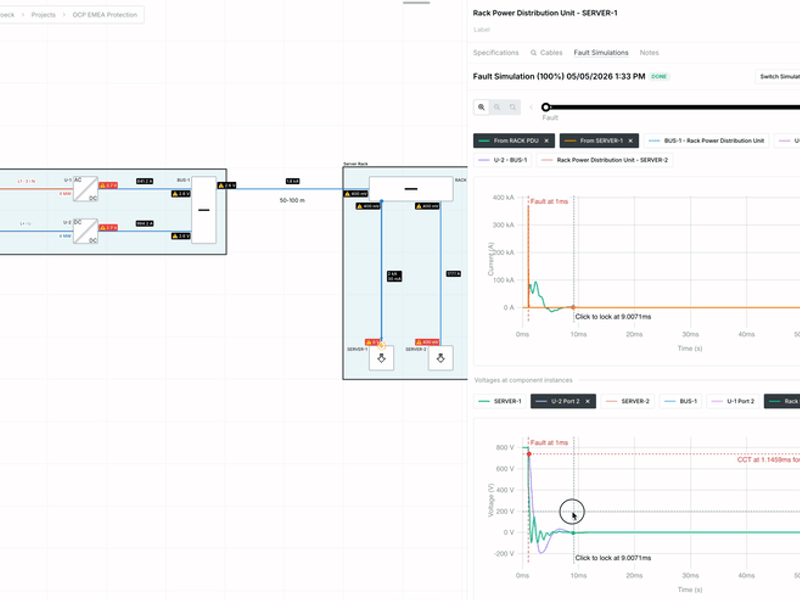Deselect the U-2 Port 2 voltage chip
The width and height of the screenshot is (800, 600).
click(x=588, y=402)
